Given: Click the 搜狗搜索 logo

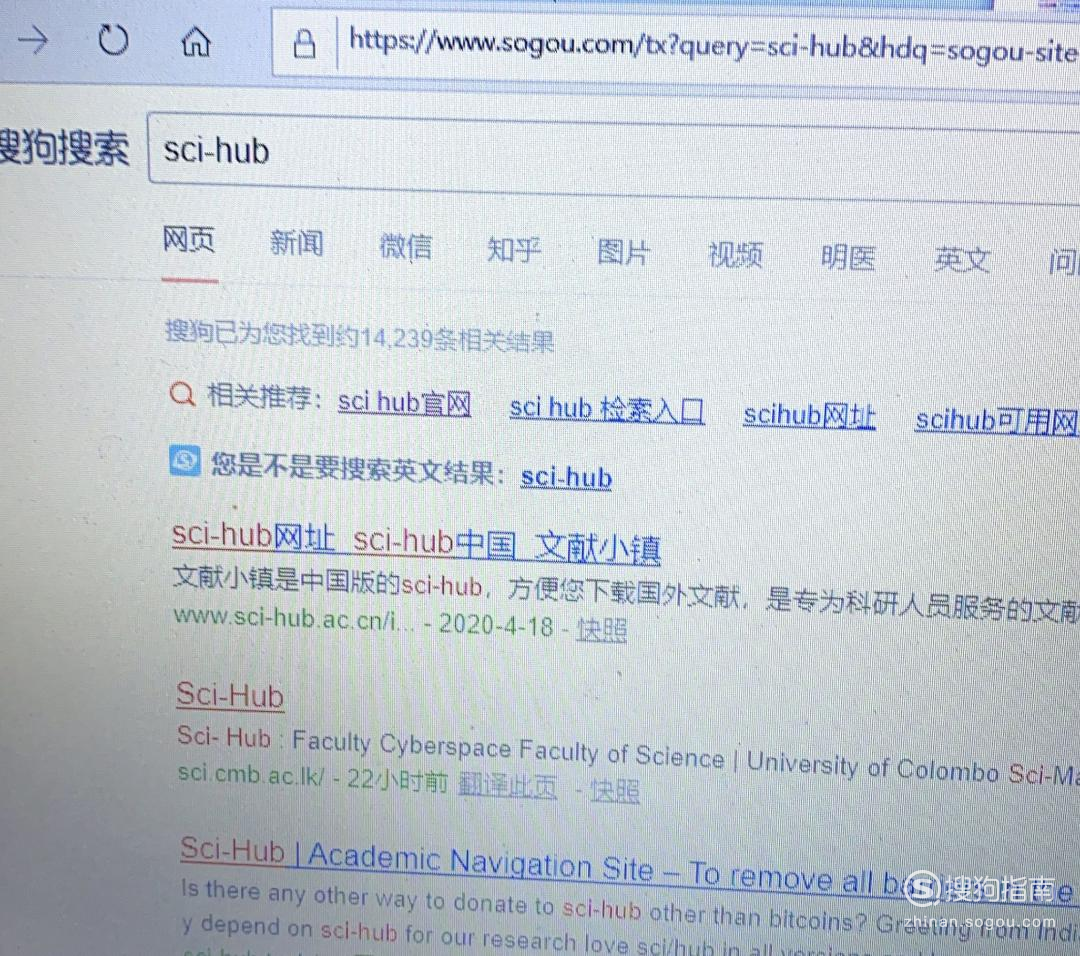Looking at the screenshot, I should (60, 150).
